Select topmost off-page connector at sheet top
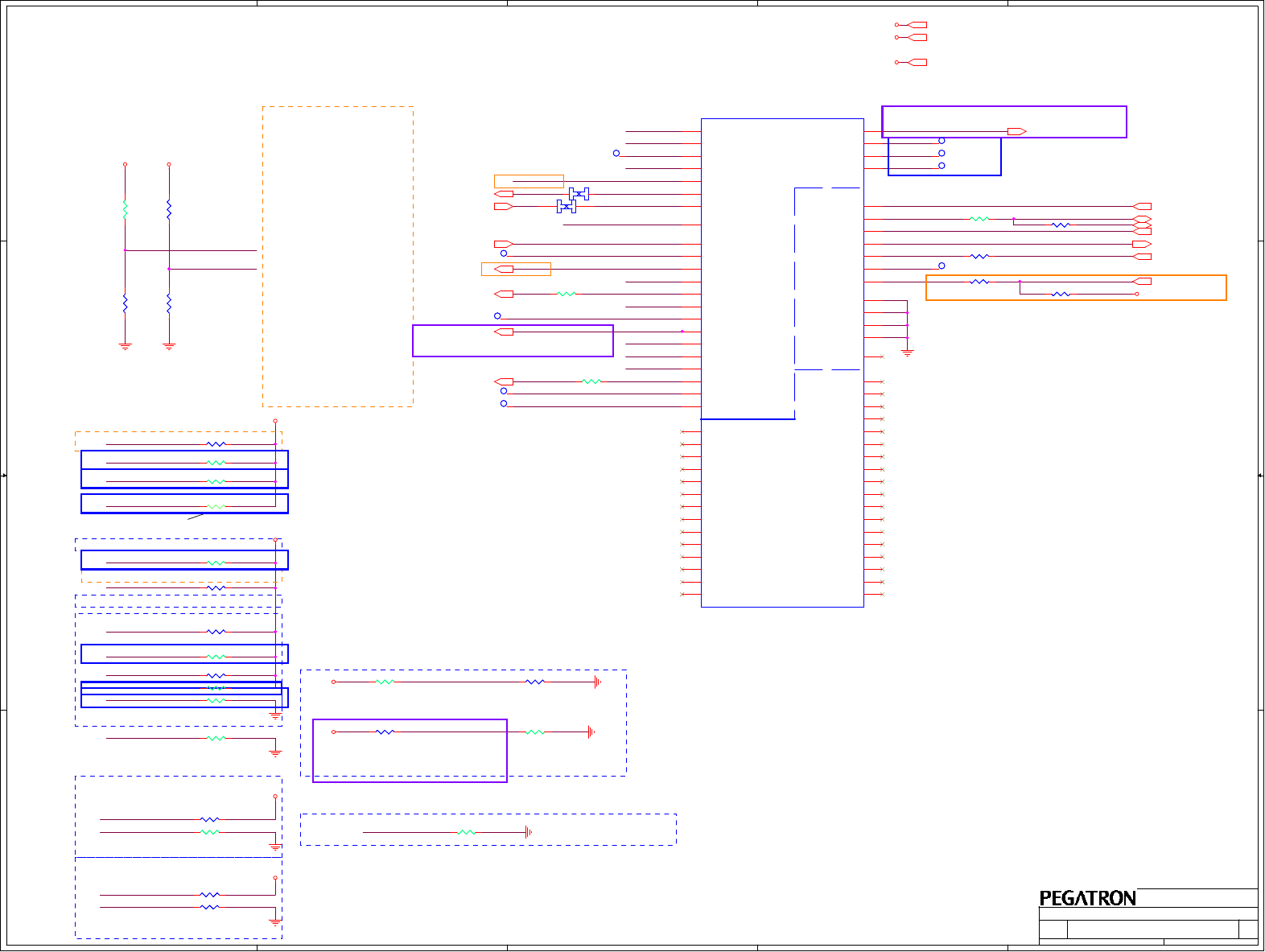1265x952 pixels. click(x=916, y=25)
